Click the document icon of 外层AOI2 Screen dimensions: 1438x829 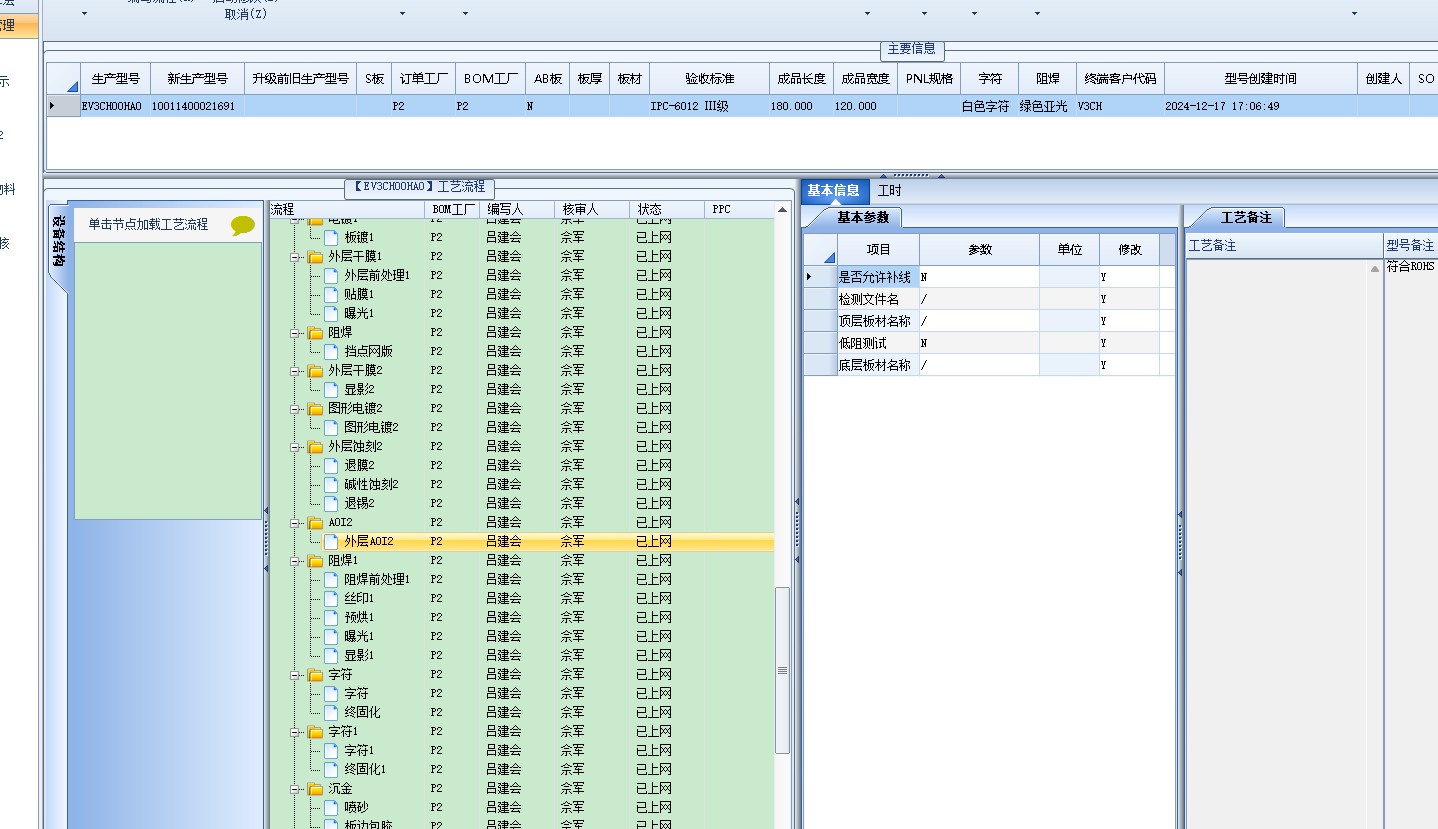pos(331,542)
